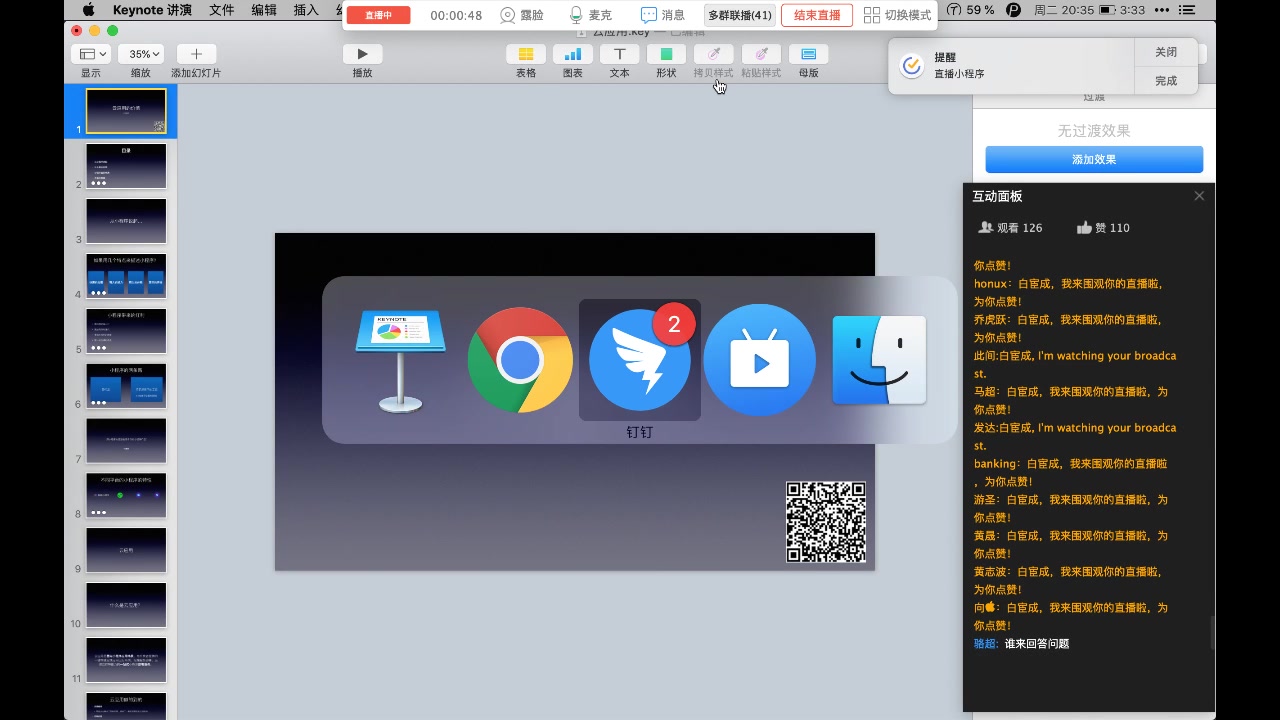Viewport: 1280px width, 720px height.
Task: Select slide 10 thumbnail in navigator
Action: (x=126, y=606)
